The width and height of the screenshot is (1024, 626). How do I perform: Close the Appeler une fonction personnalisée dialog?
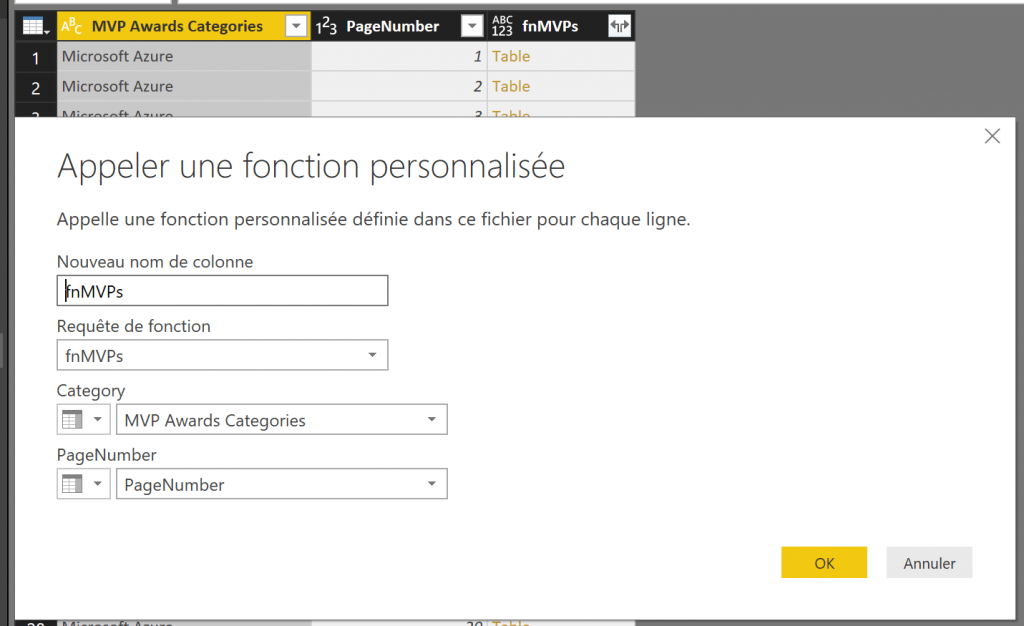pyautogui.click(x=992, y=136)
